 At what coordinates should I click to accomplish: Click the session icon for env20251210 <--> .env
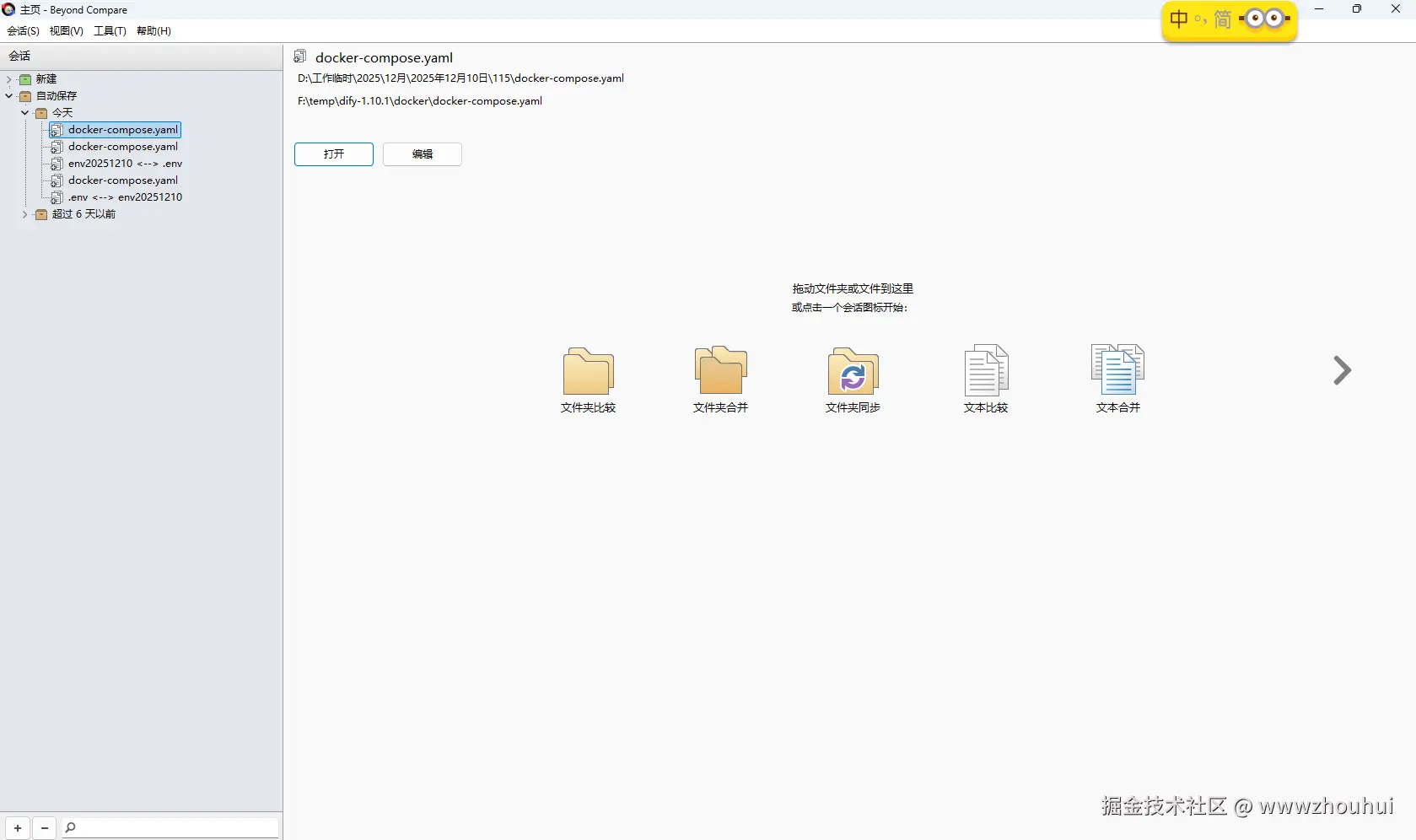(x=57, y=164)
